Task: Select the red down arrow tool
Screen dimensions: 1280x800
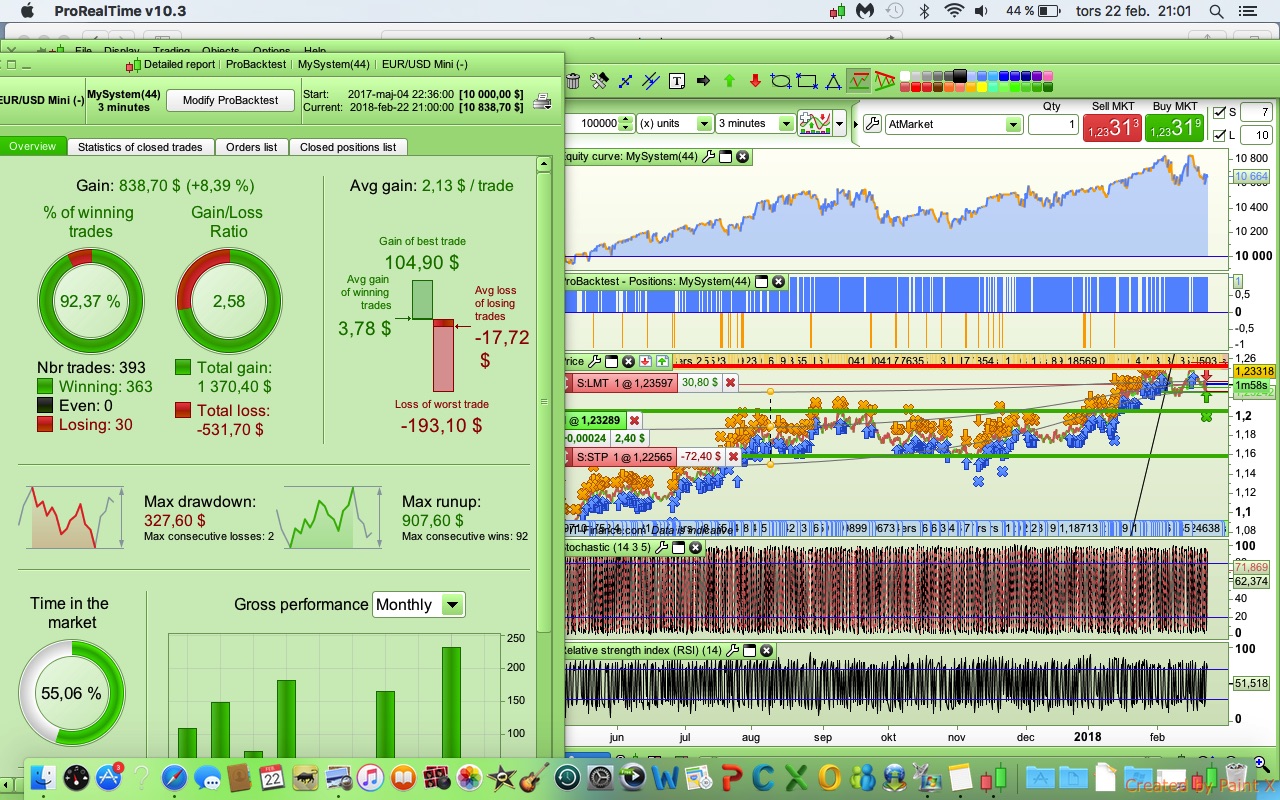Action: (x=755, y=81)
